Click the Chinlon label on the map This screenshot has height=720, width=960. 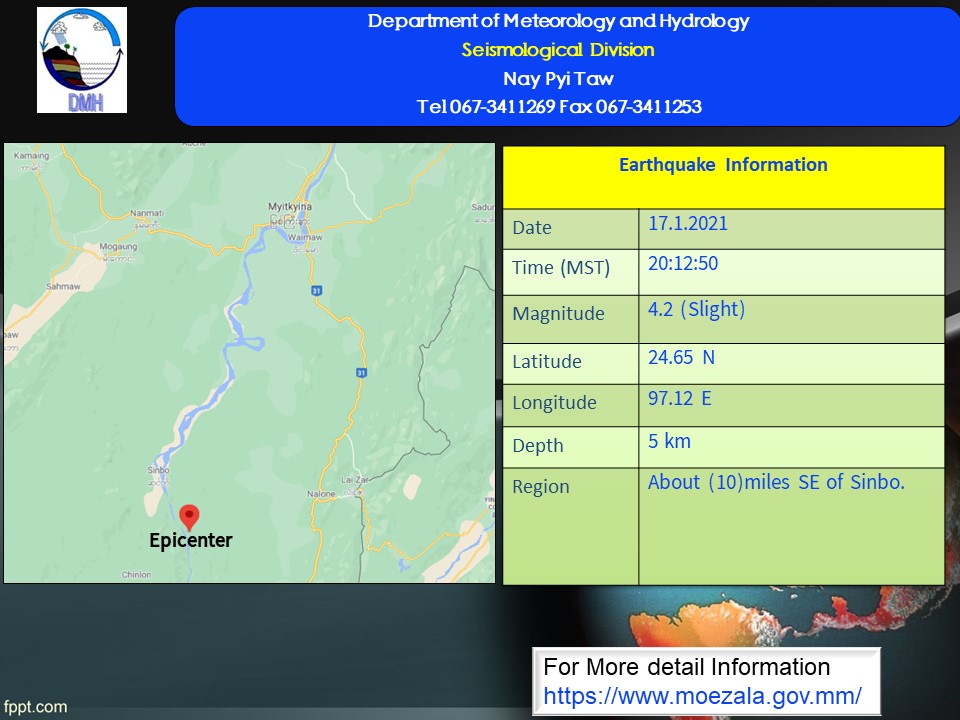coord(136,574)
